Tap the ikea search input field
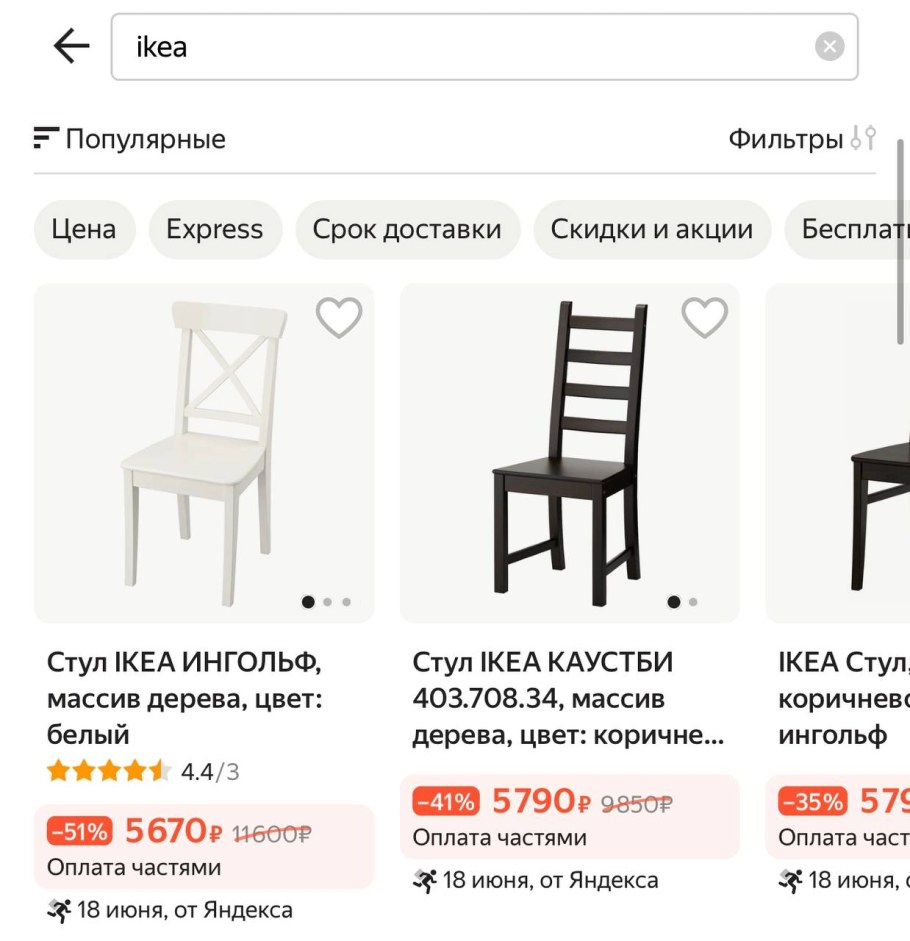This screenshot has height=941, width=910. coord(400,46)
